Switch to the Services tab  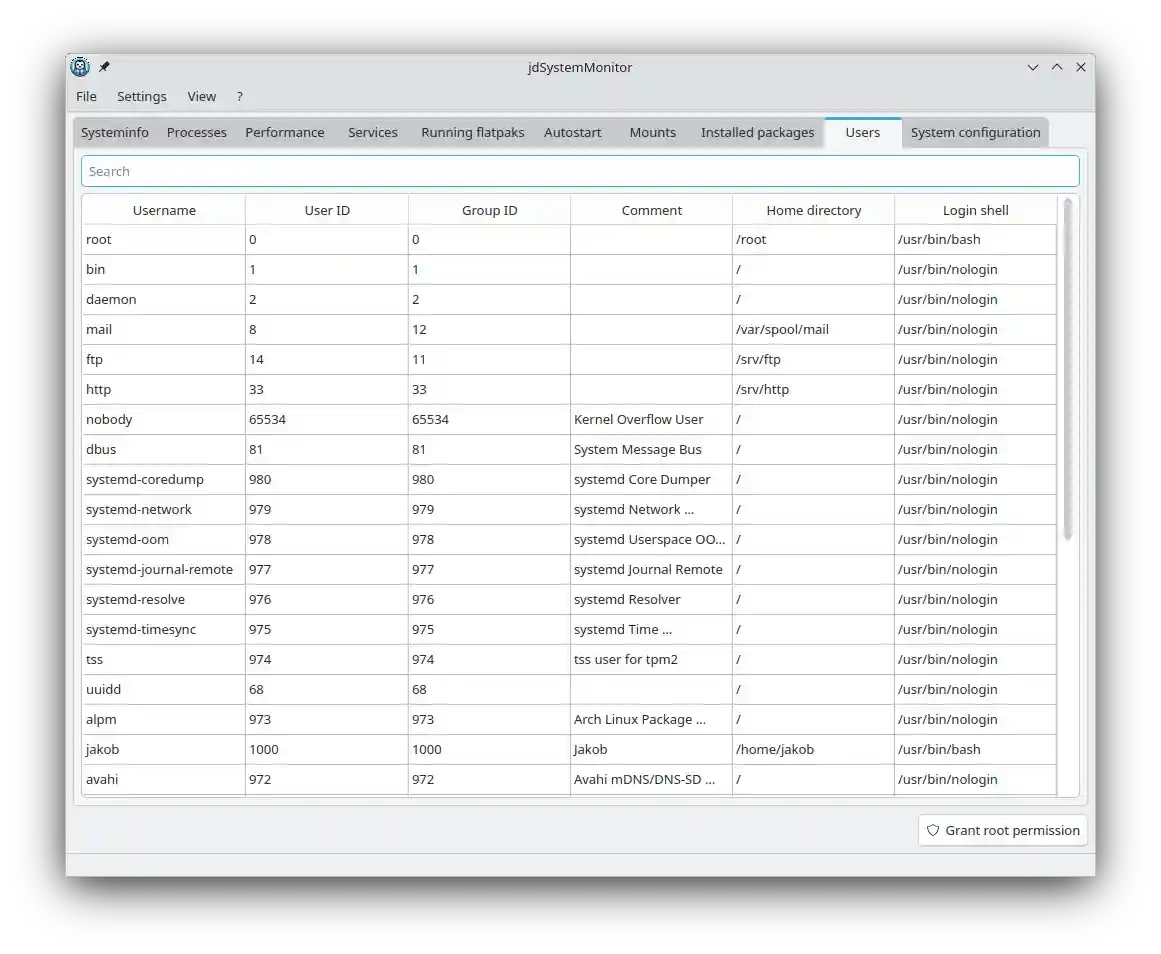point(372,132)
